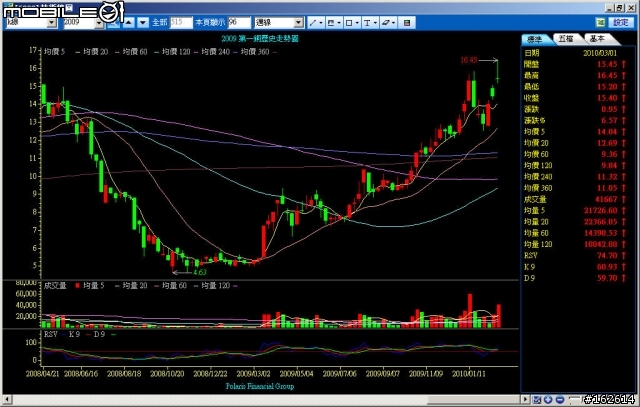Click the 成交量 volume legend label
This screenshot has height=407, width=640.
55,286
